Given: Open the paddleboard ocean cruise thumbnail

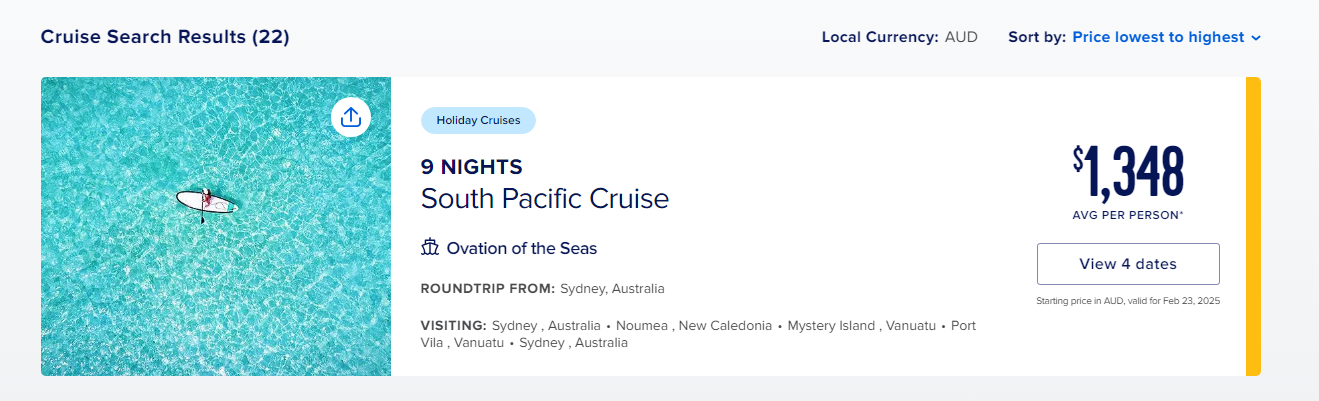Looking at the screenshot, I should (x=216, y=226).
